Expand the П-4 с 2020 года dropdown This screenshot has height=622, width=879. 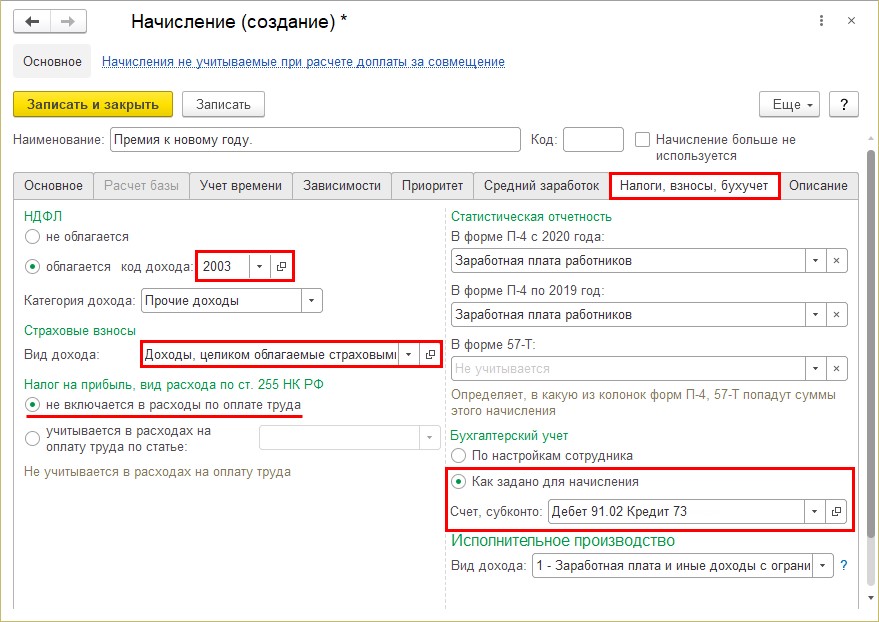(816, 261)
